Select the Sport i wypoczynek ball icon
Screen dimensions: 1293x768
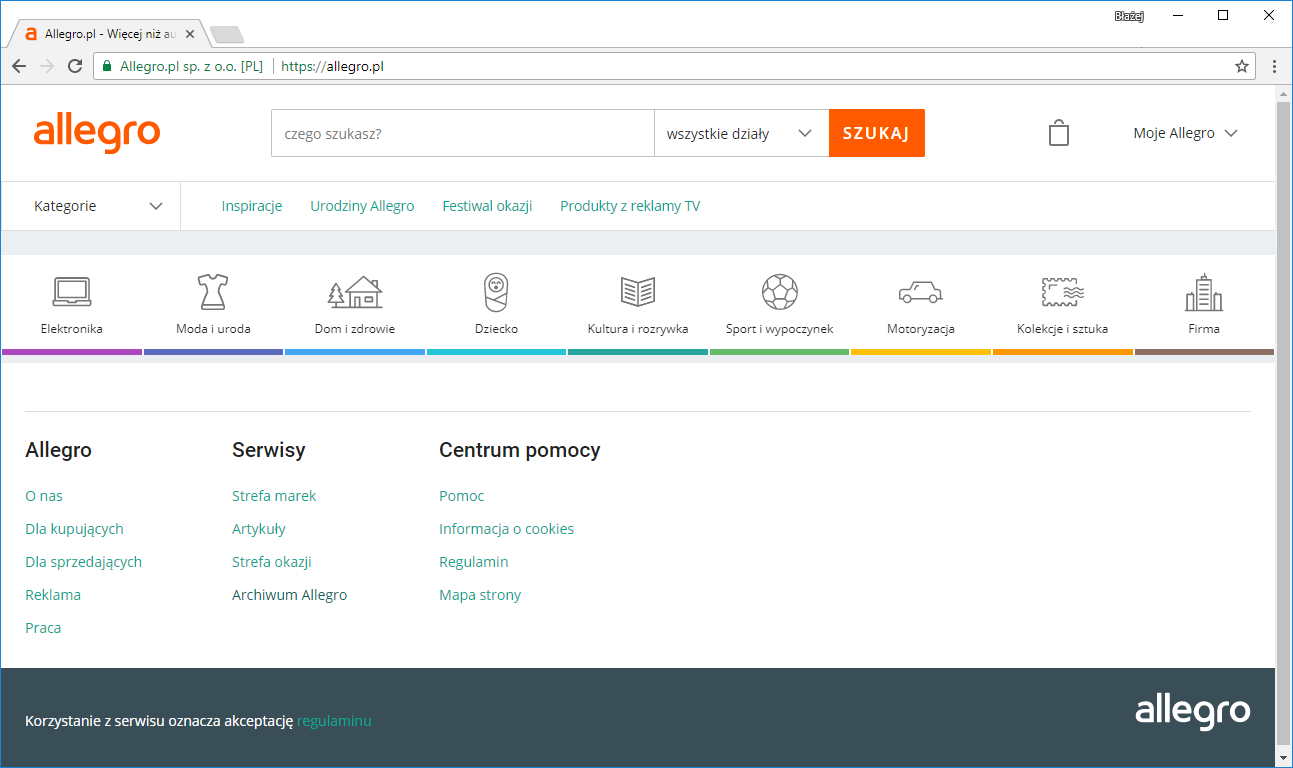pos(780,292)
